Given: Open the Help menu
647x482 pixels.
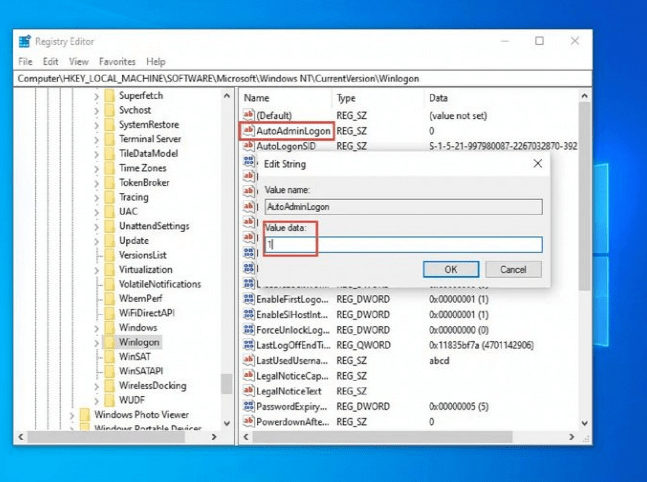Looking at the screenshot, I should pos(156,61).
